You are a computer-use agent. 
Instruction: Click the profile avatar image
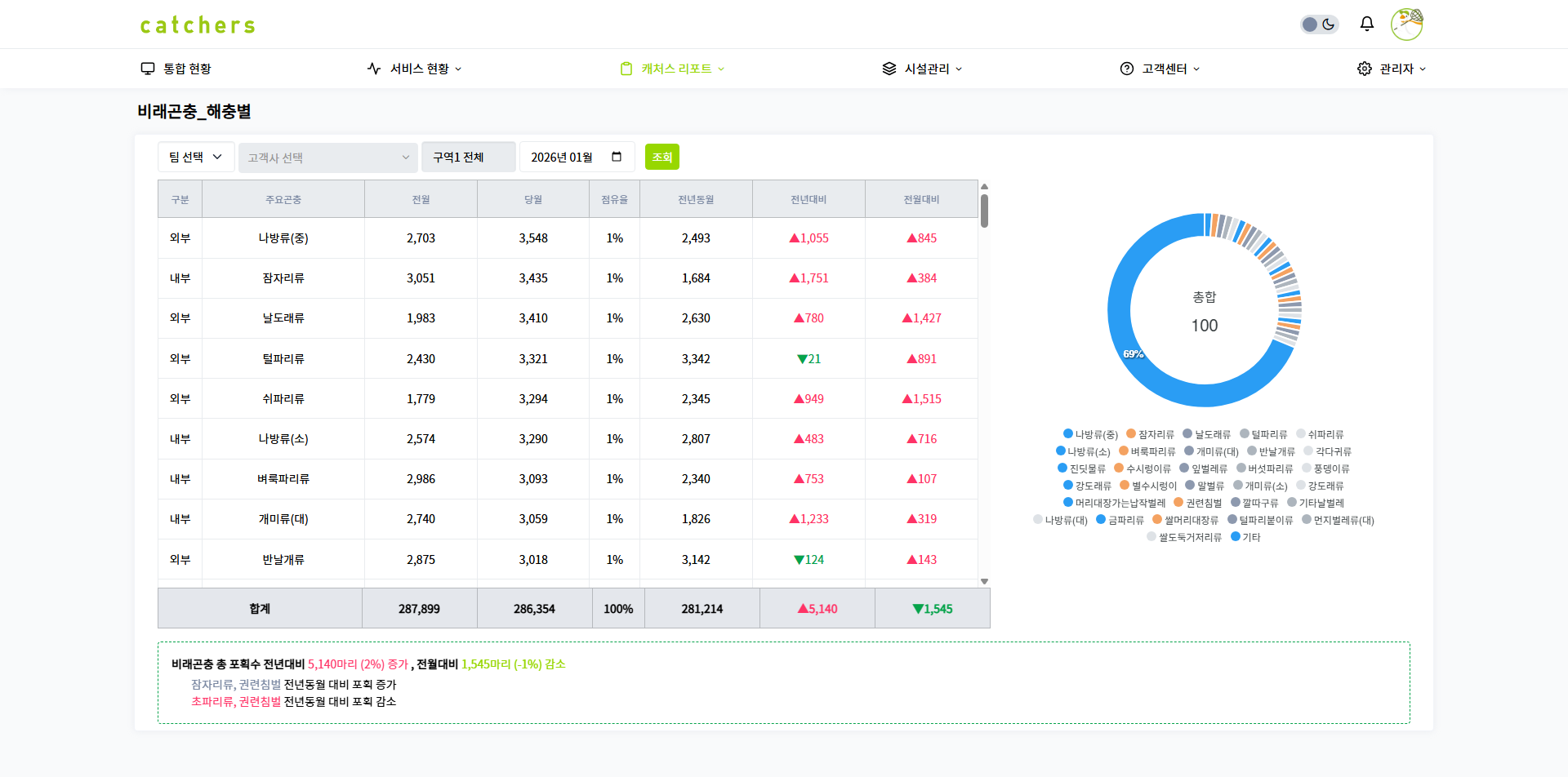click(x=1406, y=24)
